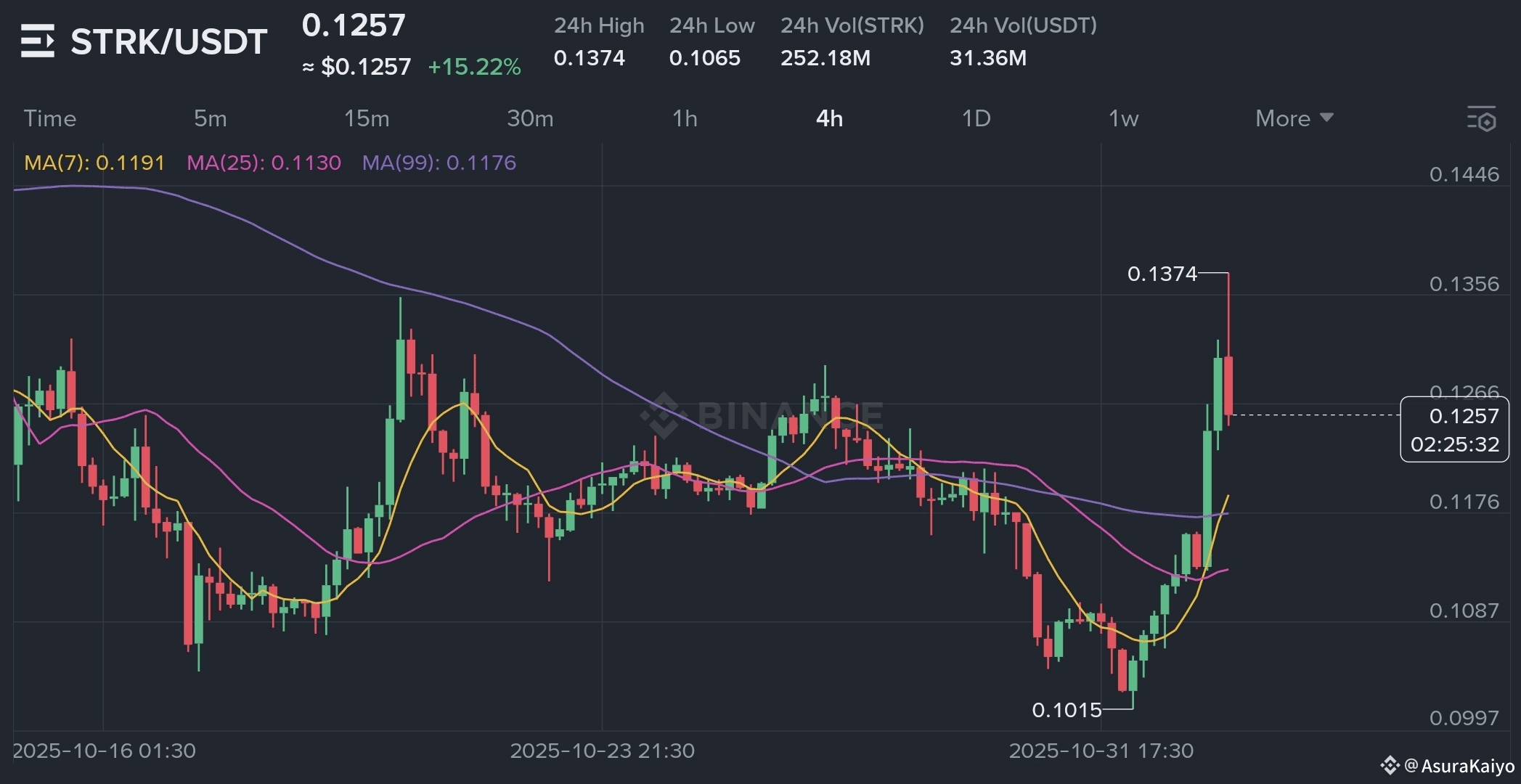Open STRK/USDT pair selector
1521x784 pixels.
[168, 41]
